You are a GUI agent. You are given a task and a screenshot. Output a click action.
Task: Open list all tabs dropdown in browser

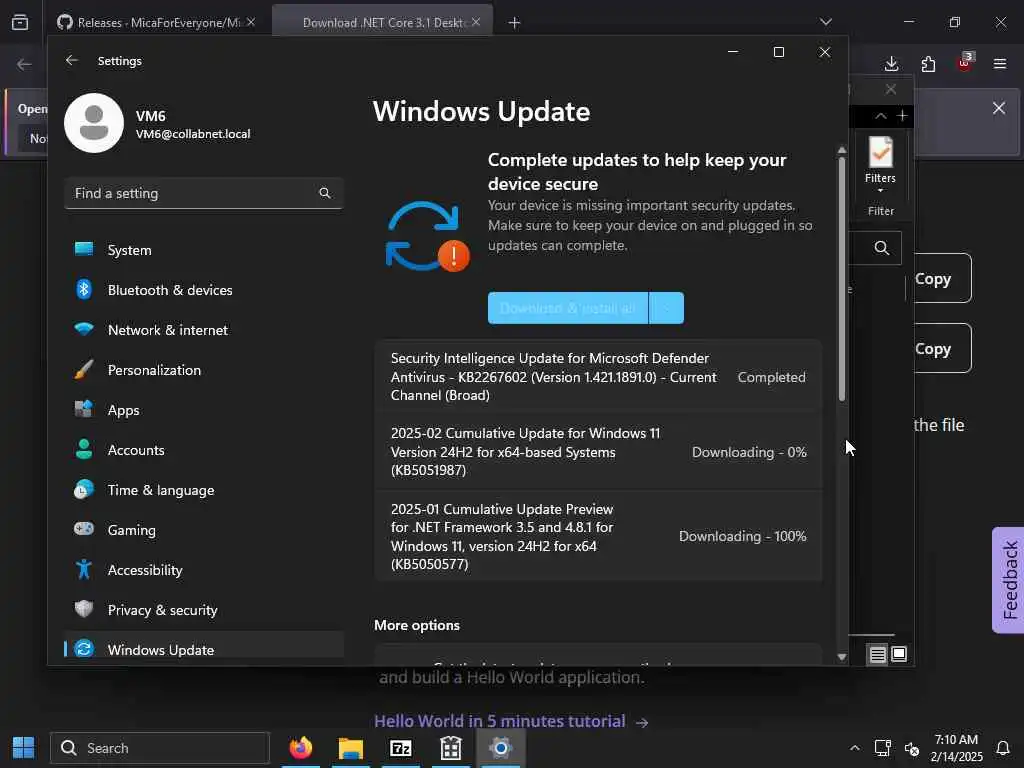(826, 22)
